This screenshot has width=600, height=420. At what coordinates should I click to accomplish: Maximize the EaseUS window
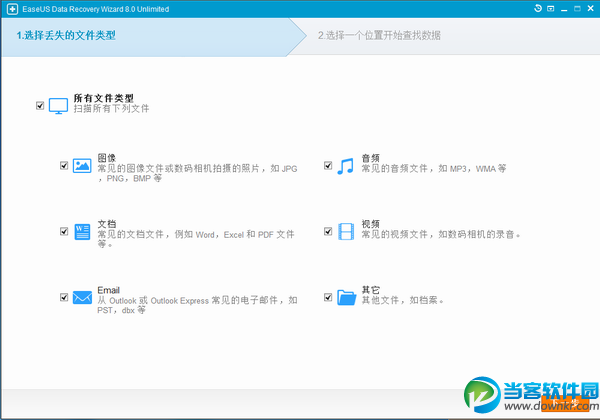[577, 9]
